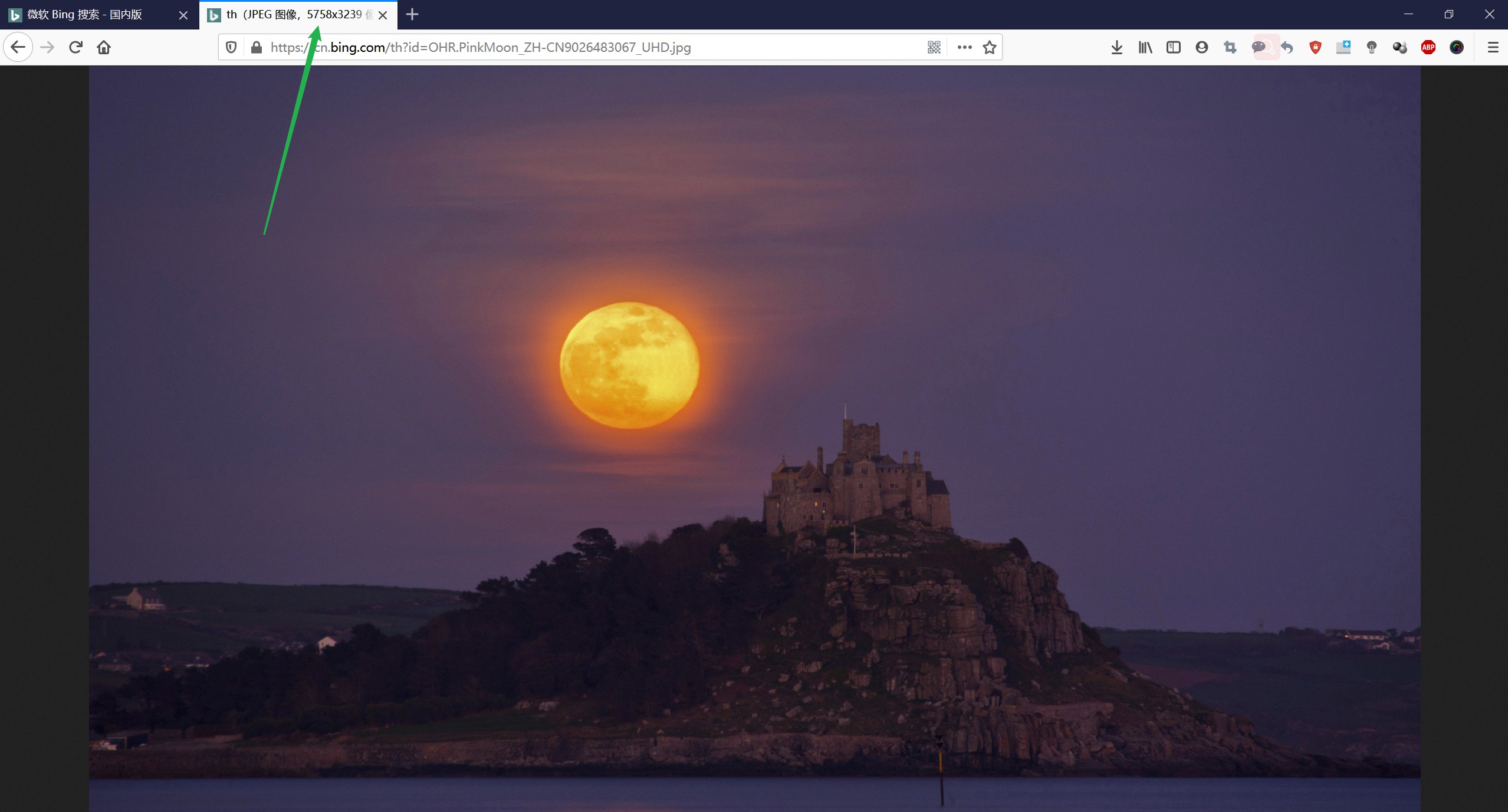1508x812 pixels.
Task: Click the new tab plus extension icon
Action: [1343, 47]
